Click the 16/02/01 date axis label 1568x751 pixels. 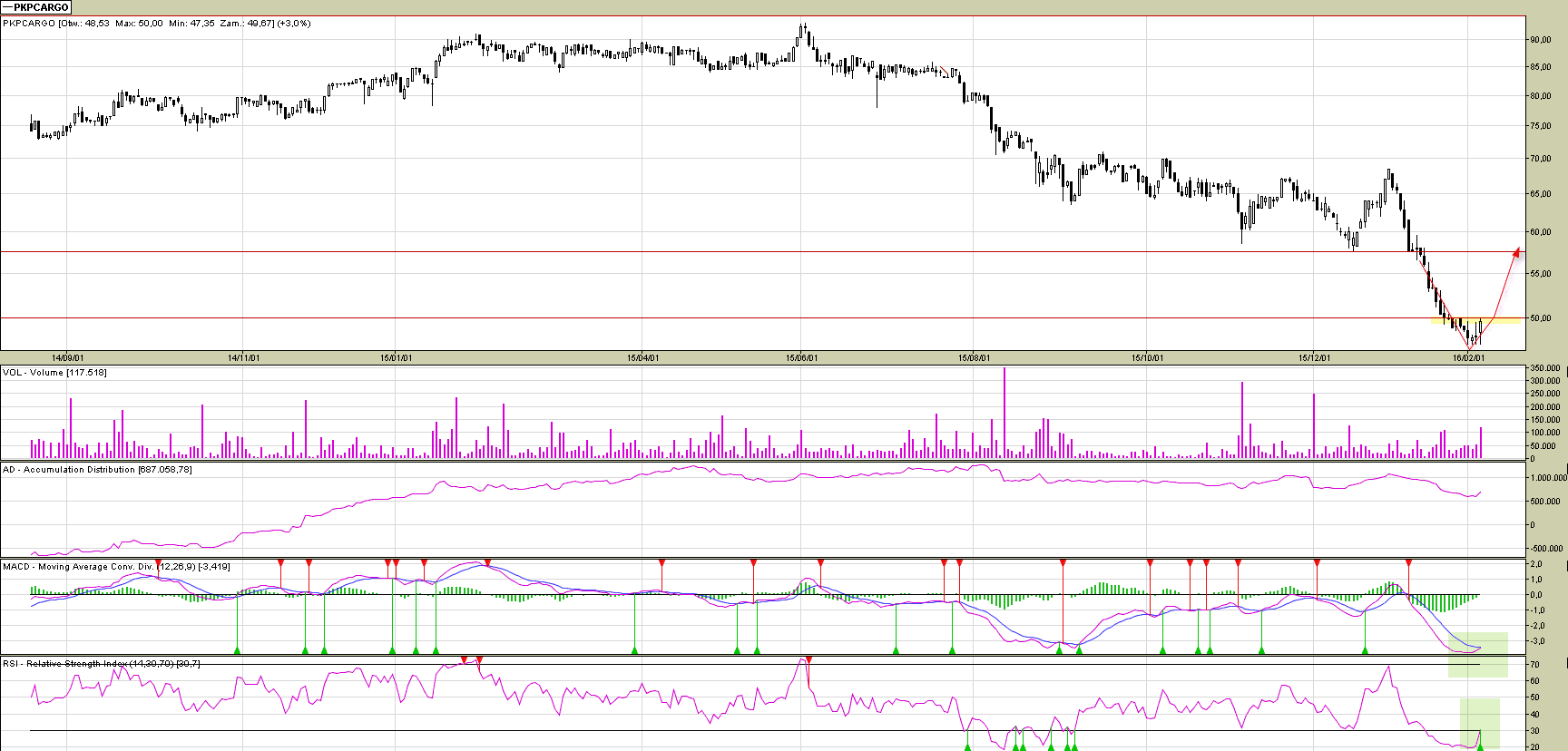(1468, 358)
